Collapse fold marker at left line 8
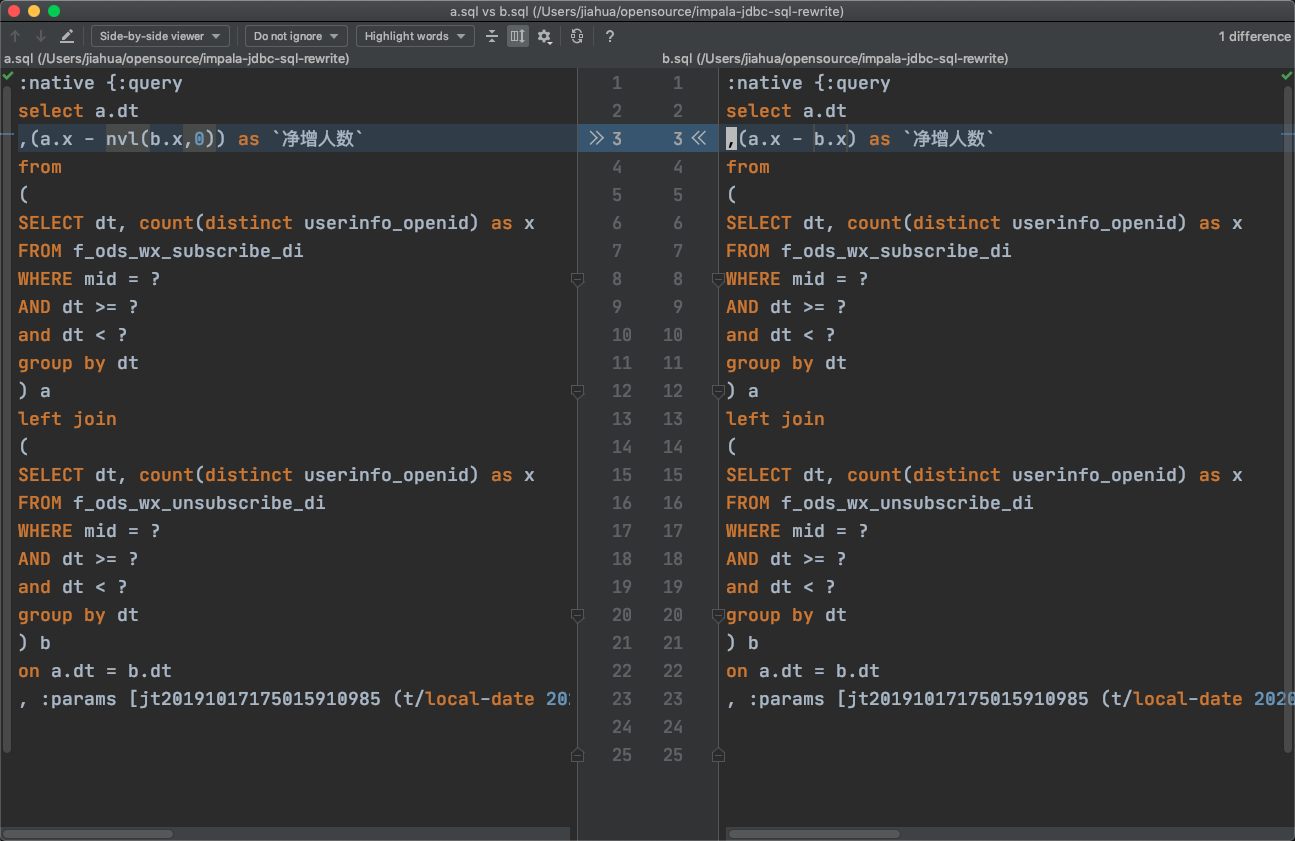 pos(577,279)
